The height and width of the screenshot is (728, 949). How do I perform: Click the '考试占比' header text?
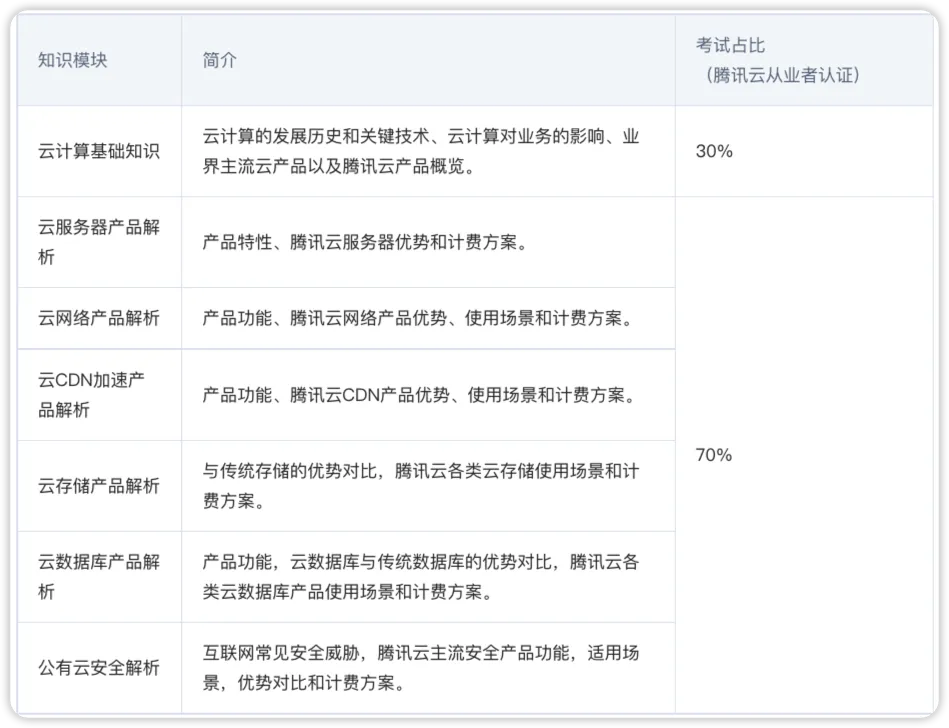pyautogui.click(x=731, y=45)
